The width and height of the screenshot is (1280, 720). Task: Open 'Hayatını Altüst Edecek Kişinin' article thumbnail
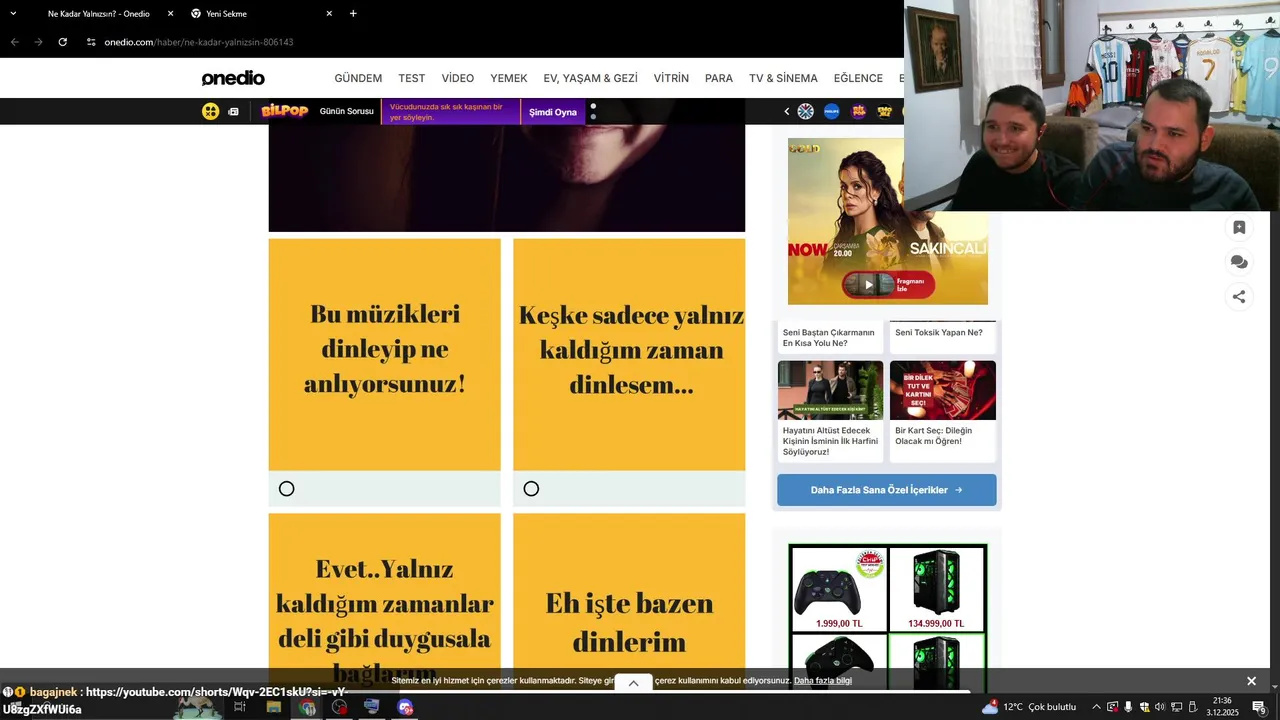831,390
